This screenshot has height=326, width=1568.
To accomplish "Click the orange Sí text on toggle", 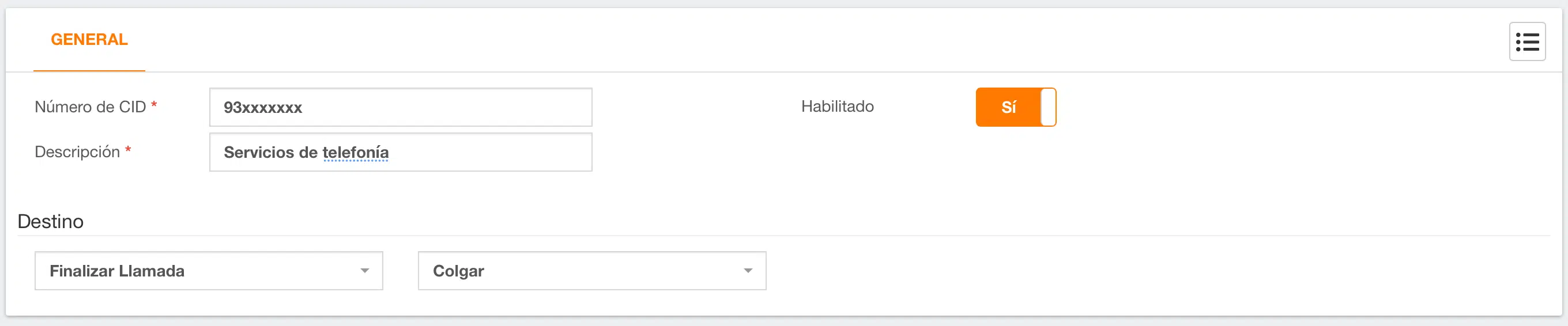I will click(1008, 108).
